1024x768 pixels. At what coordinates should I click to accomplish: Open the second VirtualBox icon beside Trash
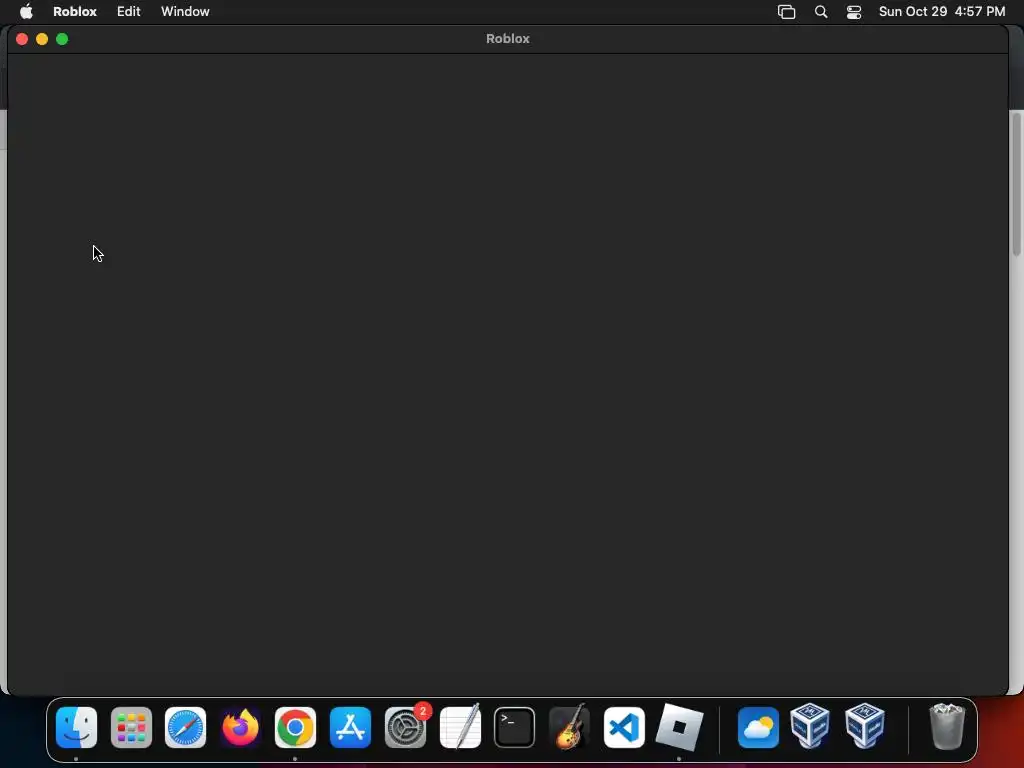pyautogui.click(x=865, y=725)
